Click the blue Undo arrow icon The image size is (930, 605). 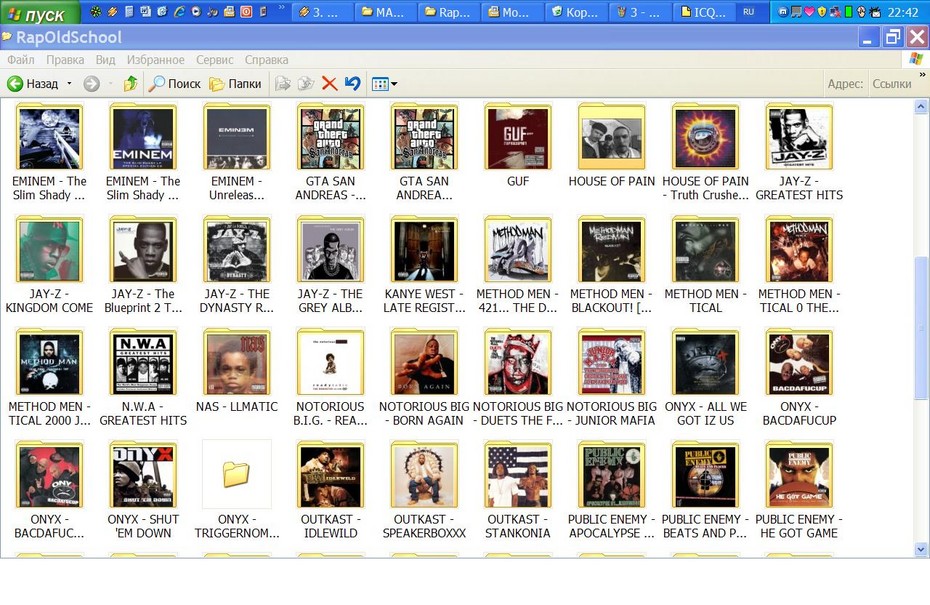tap(353, 84)
